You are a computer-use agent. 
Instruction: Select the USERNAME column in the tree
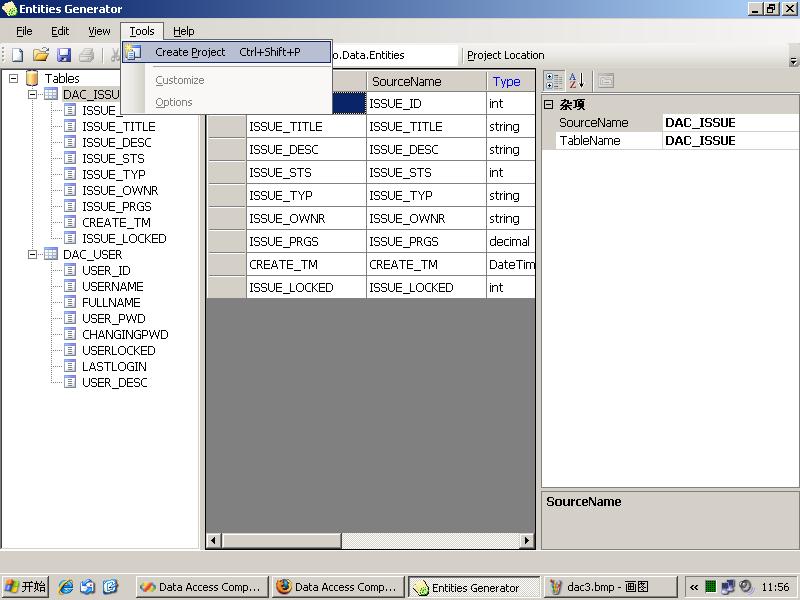(112, 286)
